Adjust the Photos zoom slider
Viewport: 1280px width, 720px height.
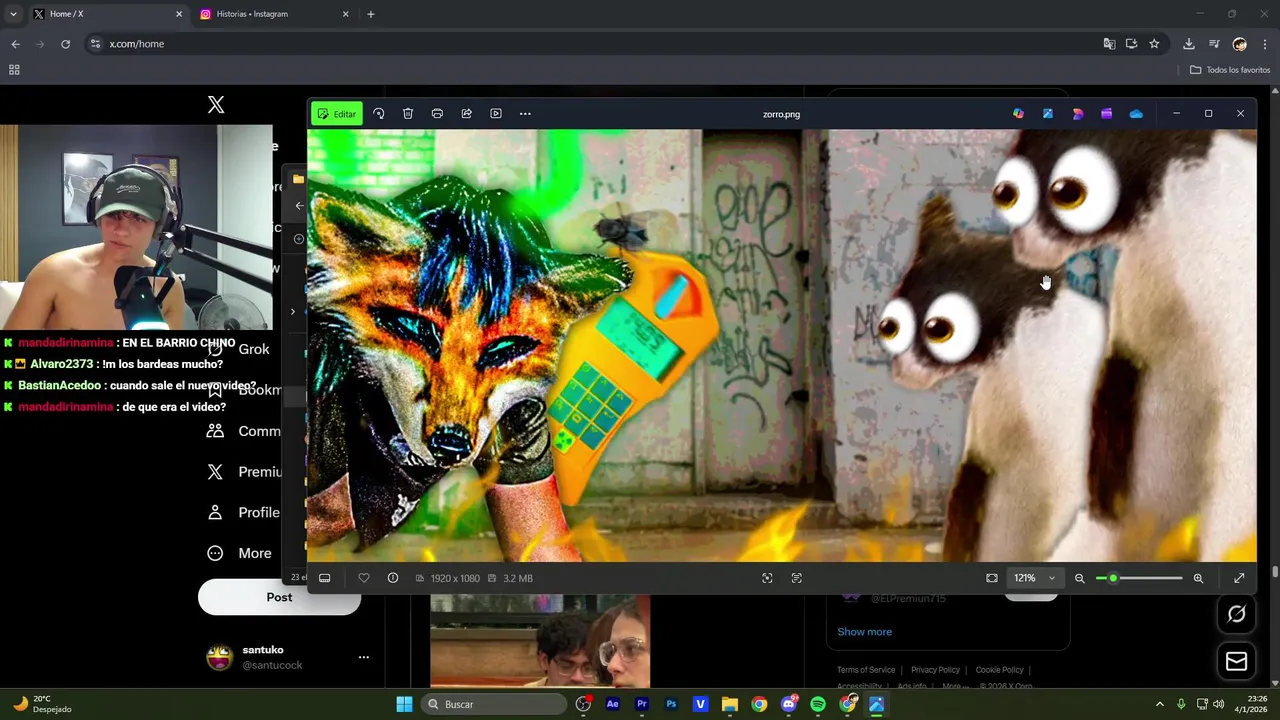tap(1139, 578)
